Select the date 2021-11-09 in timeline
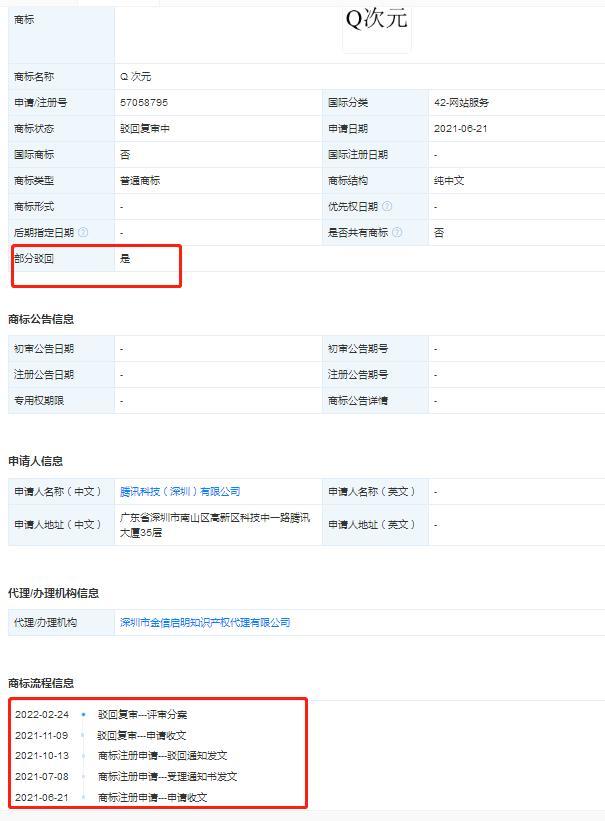Image resolution: width=605 pixels, height=821 pixels. click(x=41, y=736)
